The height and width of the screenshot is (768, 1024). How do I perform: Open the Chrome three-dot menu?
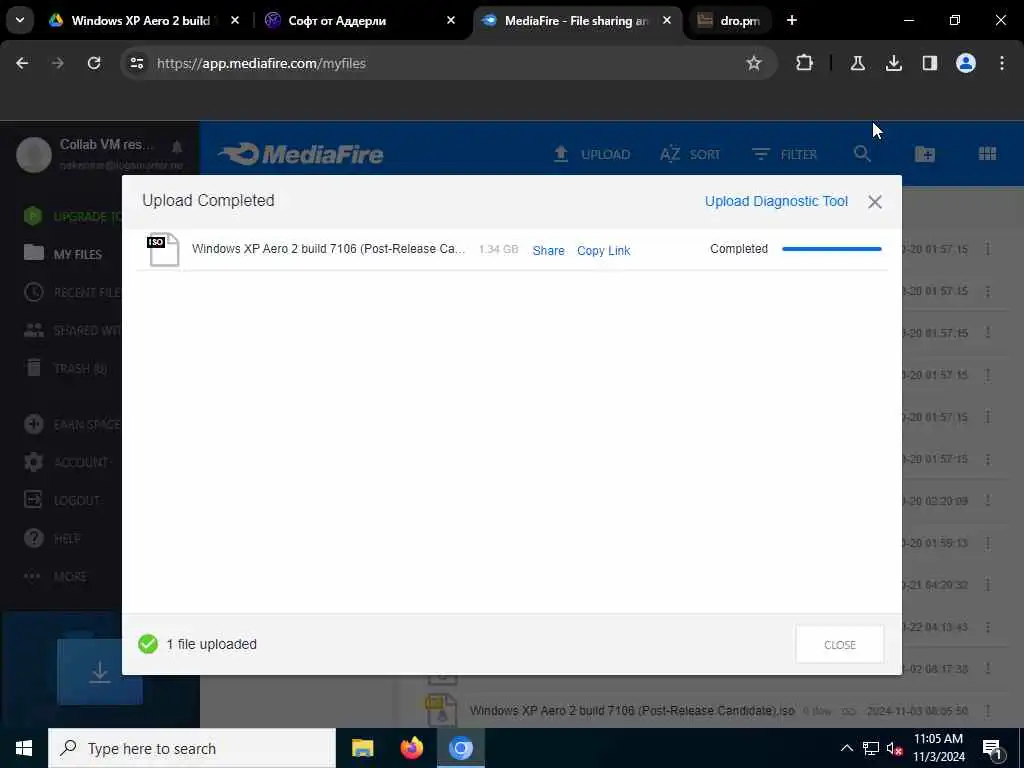pos(1002,63)
